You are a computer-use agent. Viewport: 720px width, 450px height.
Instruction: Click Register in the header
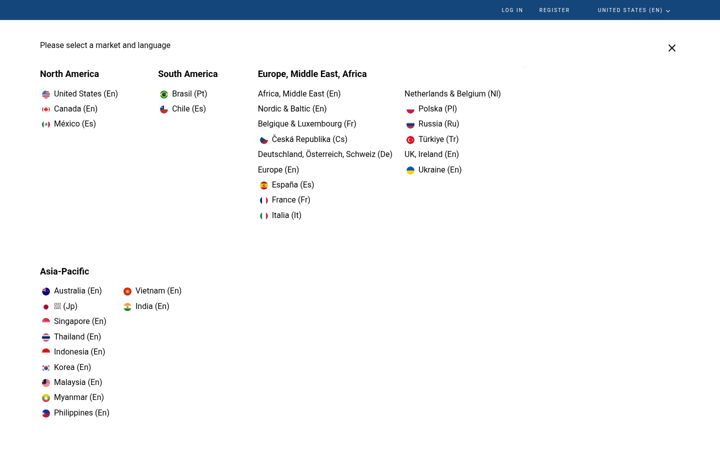(554, 10)
